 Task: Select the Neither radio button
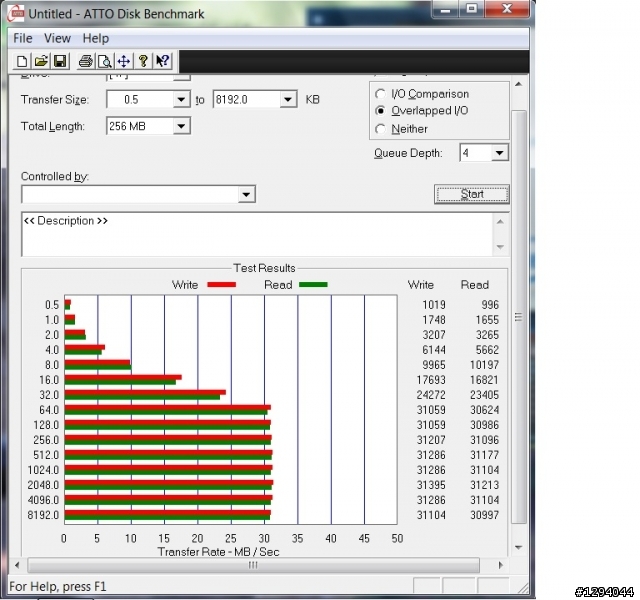click(x=380, y=129)
